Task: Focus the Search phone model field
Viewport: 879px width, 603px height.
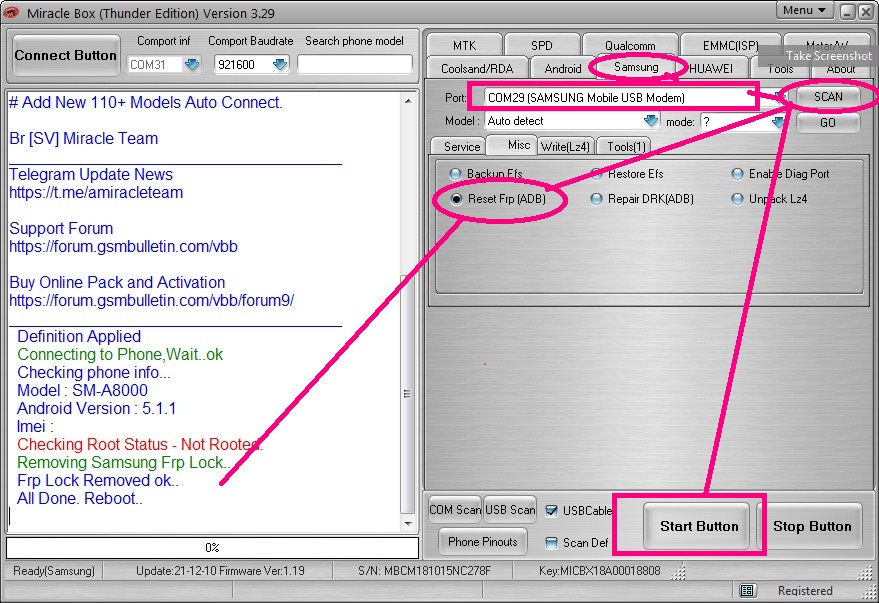Action: coord(354,64)
